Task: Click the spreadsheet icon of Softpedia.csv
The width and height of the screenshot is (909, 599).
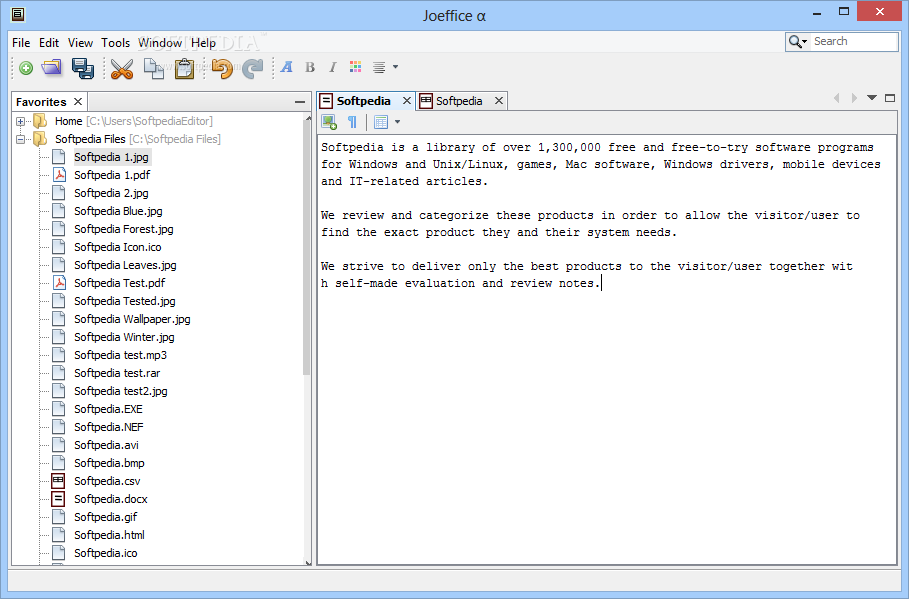Action: point(58,481)
